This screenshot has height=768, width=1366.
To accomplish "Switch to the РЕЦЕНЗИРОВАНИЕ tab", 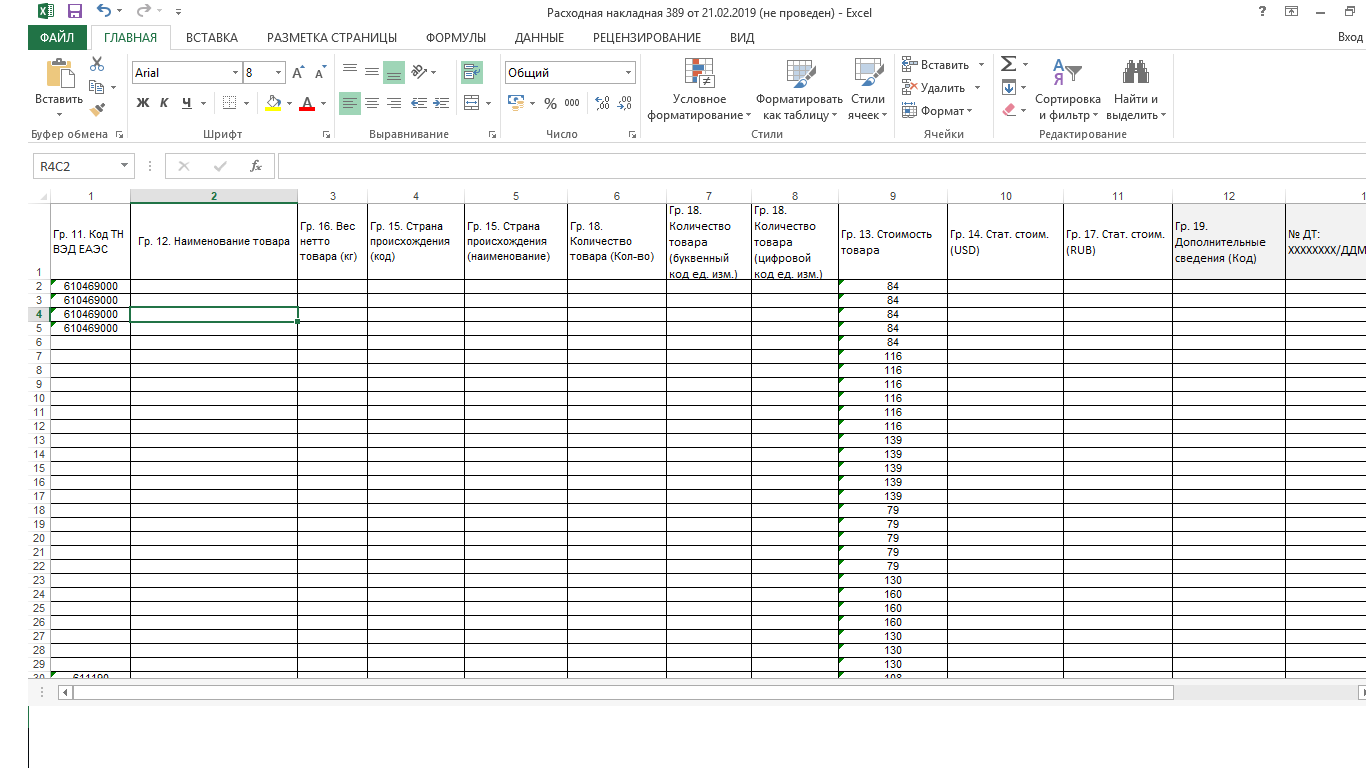I will pyautogui.click(x=647, y=38).
